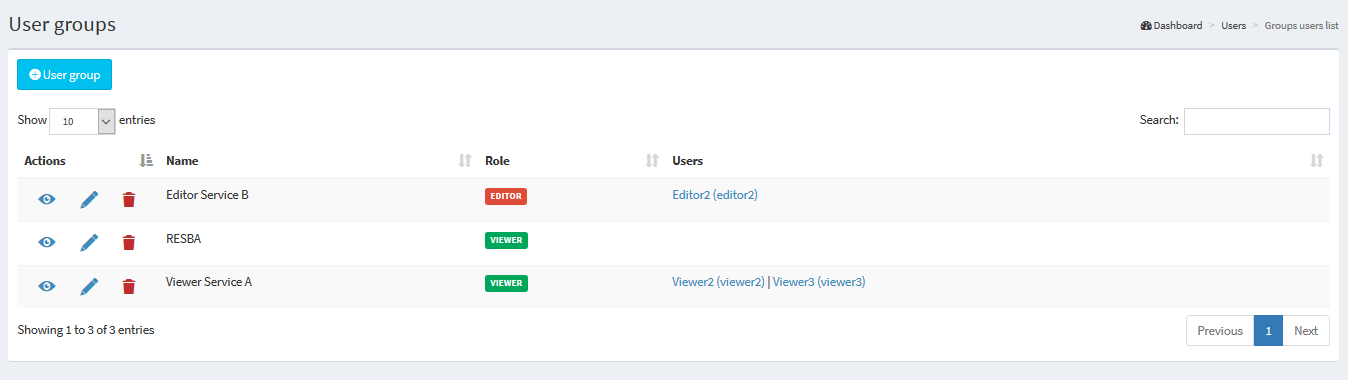
Task: Open the Viewer3 (viewer3) user link
Action: (x=819, y=282)
